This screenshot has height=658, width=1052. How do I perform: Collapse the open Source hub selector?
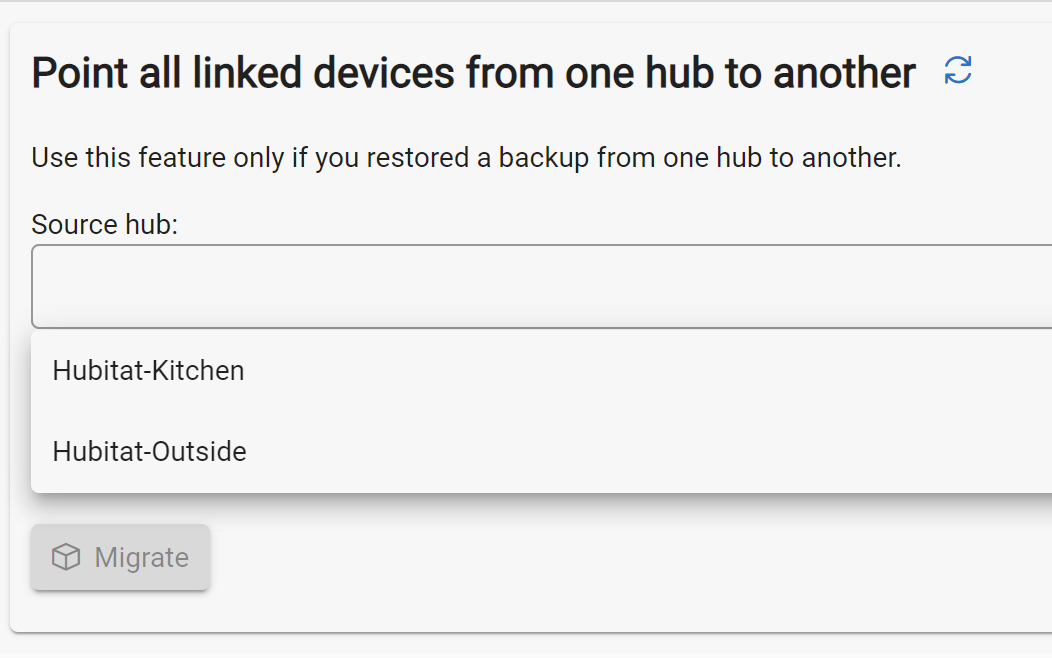(540, 287)
